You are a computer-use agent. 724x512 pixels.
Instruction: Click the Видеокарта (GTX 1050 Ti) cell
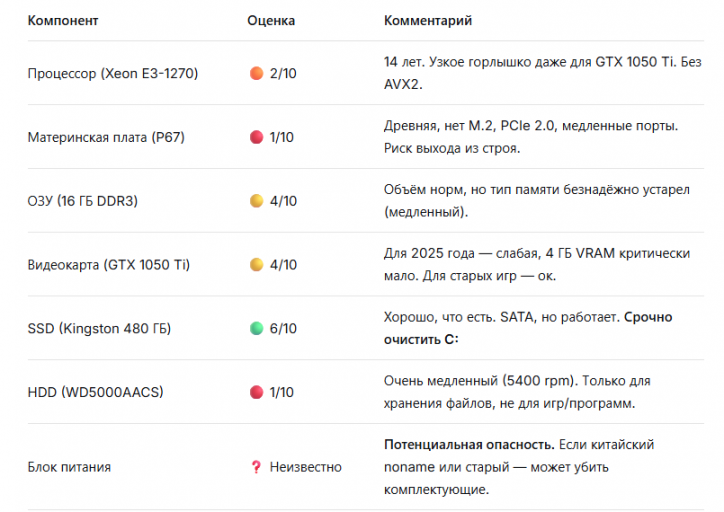pyautogui.click(x=108, y=265)
